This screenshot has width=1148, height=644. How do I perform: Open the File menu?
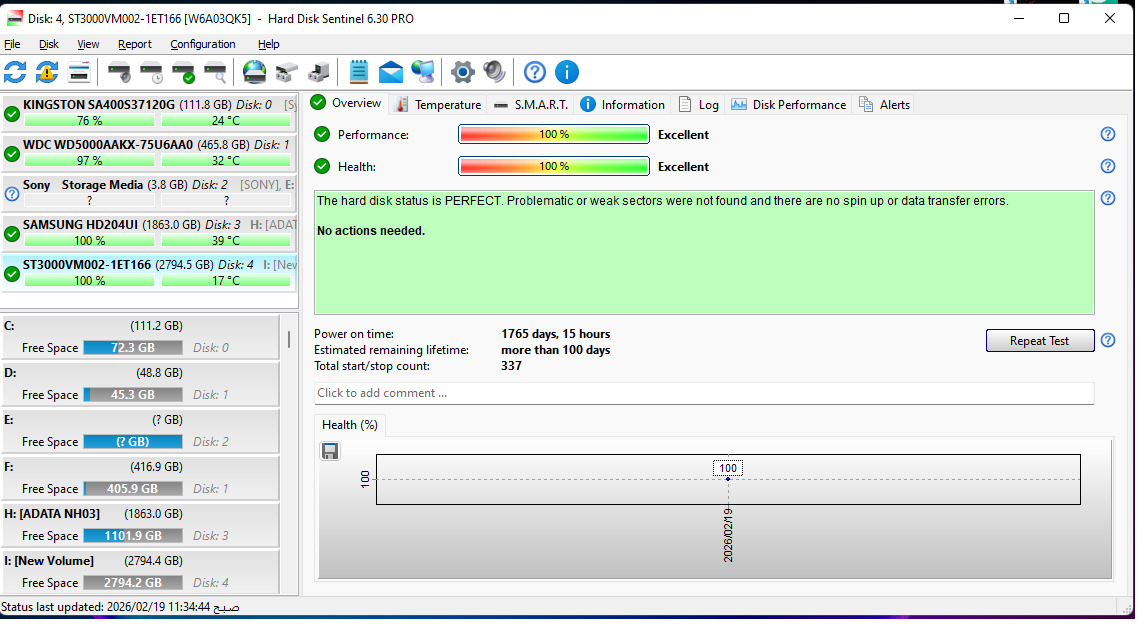click(12, 44)
